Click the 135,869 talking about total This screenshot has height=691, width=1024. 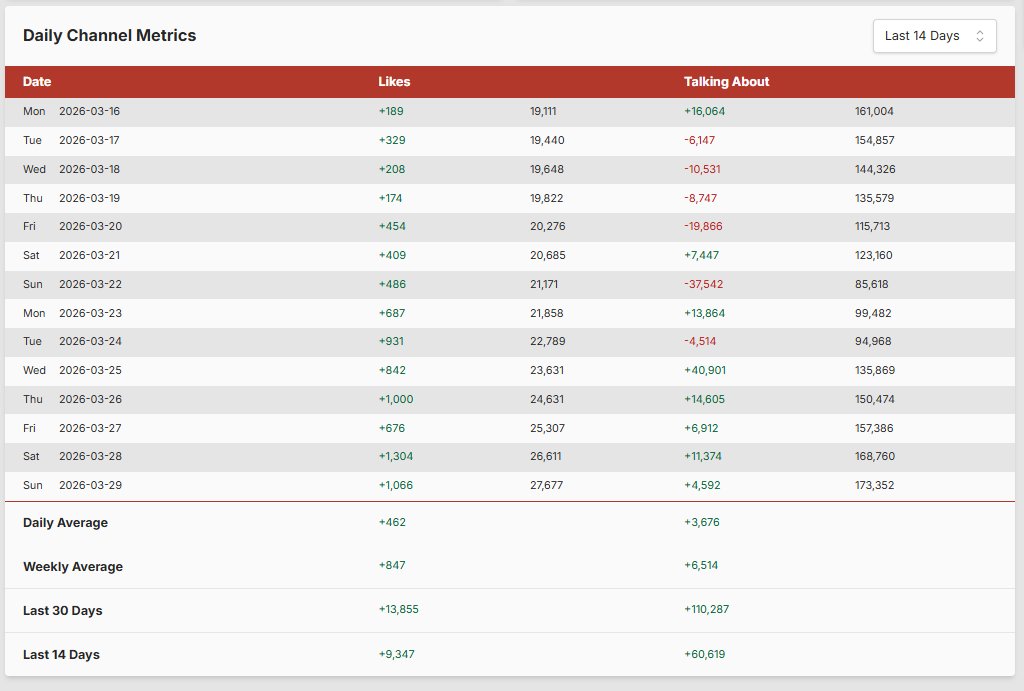tap(875, 370)
